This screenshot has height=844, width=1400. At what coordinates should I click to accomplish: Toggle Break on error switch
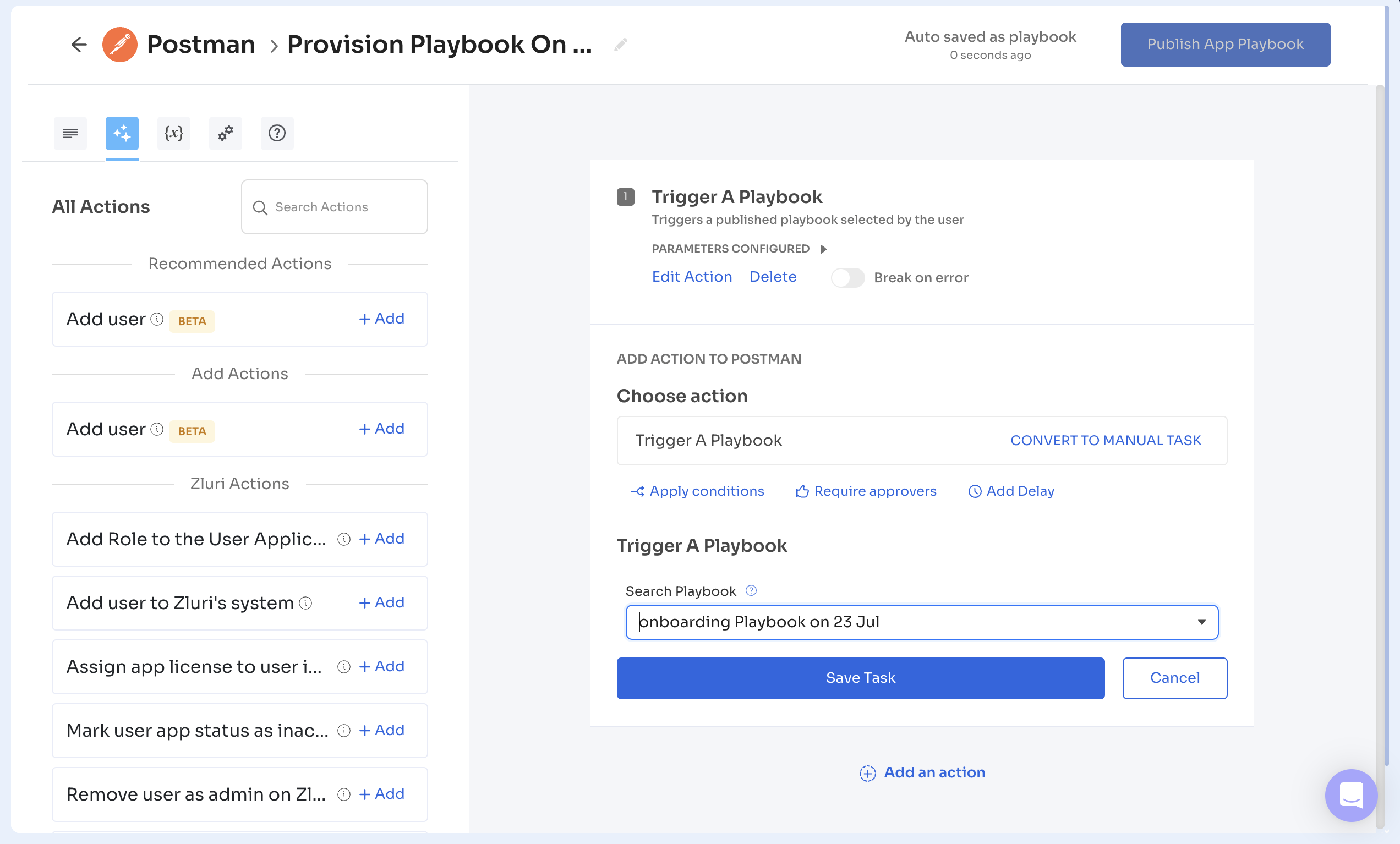(847, 278)
